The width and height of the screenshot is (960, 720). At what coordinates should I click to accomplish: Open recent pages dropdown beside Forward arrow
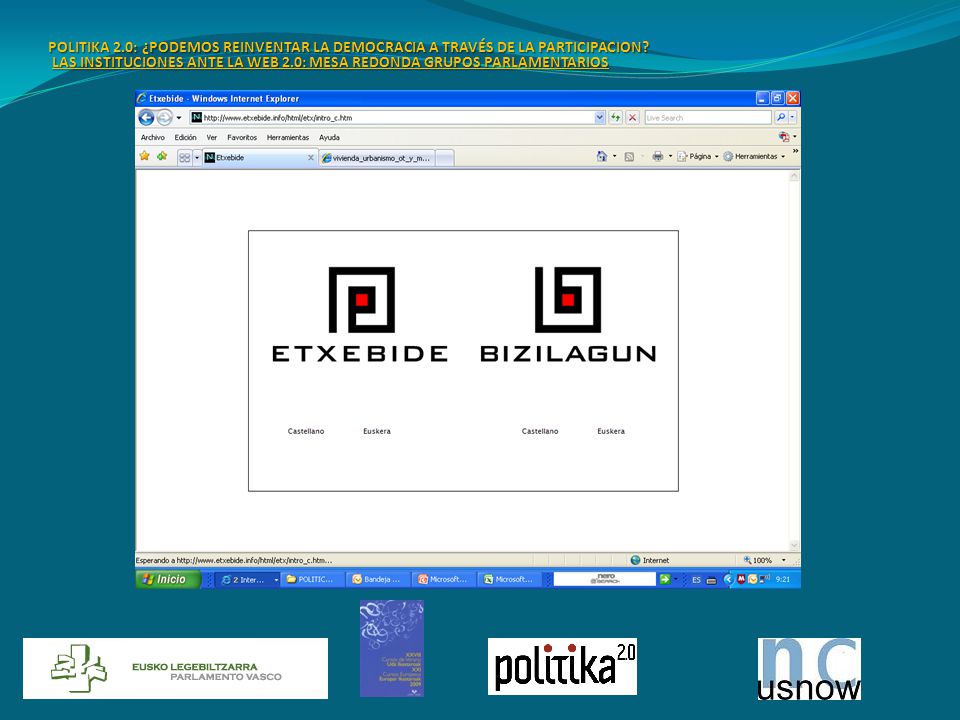(x=179, y=118)
